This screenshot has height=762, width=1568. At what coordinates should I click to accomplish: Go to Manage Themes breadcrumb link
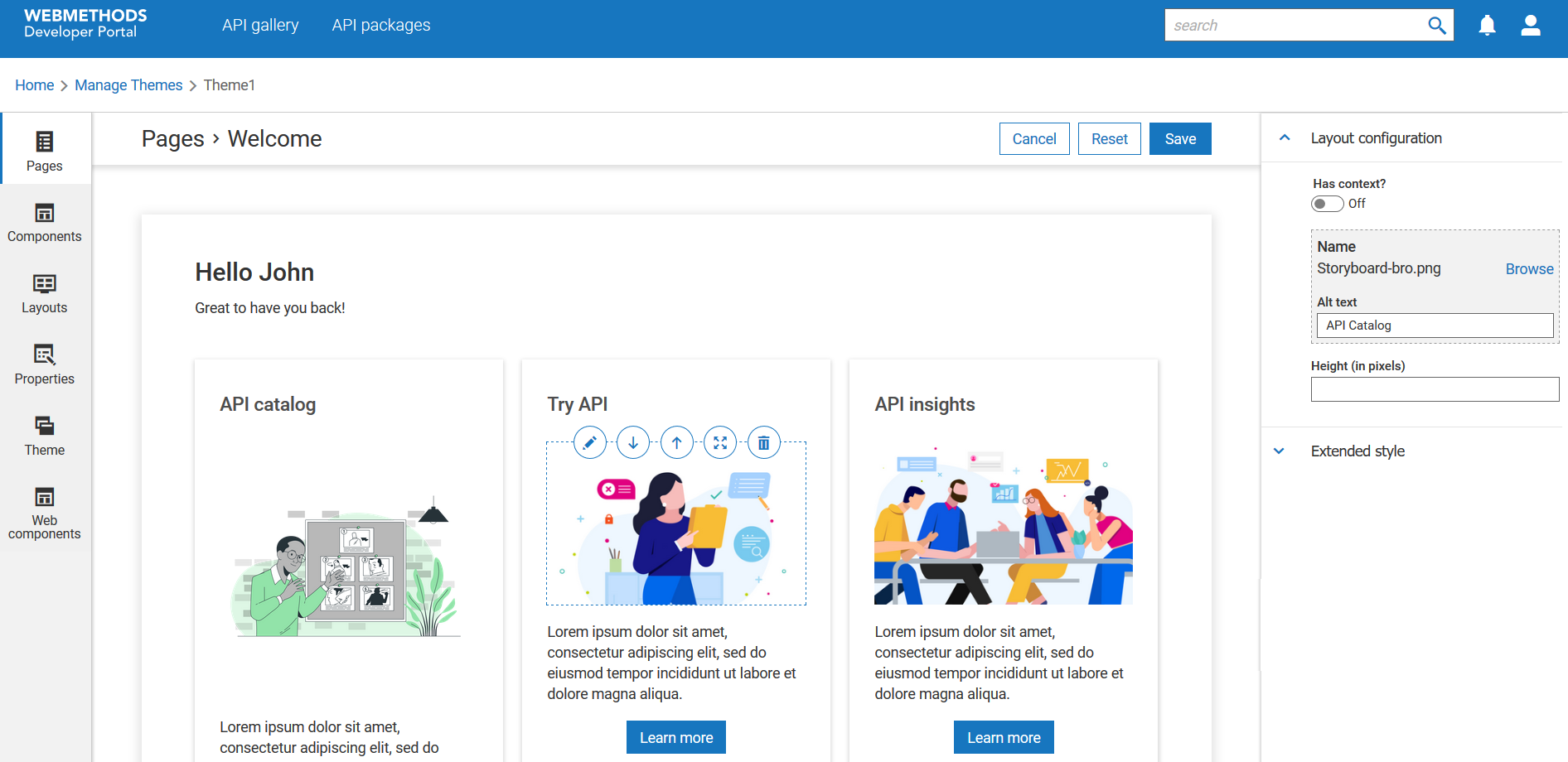tap(128, 85)
